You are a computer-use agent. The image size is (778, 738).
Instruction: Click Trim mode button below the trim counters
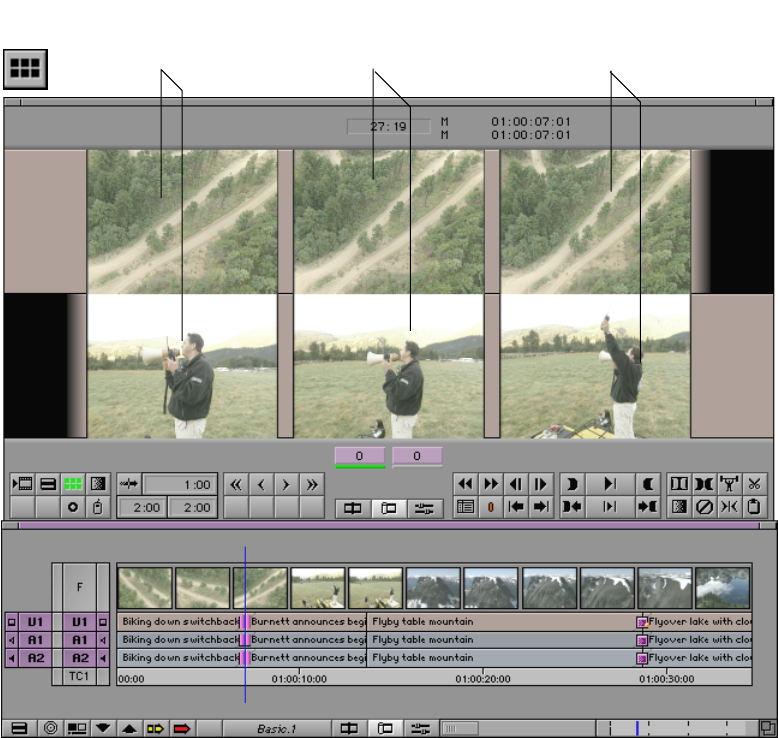click(x=389, y=508)
